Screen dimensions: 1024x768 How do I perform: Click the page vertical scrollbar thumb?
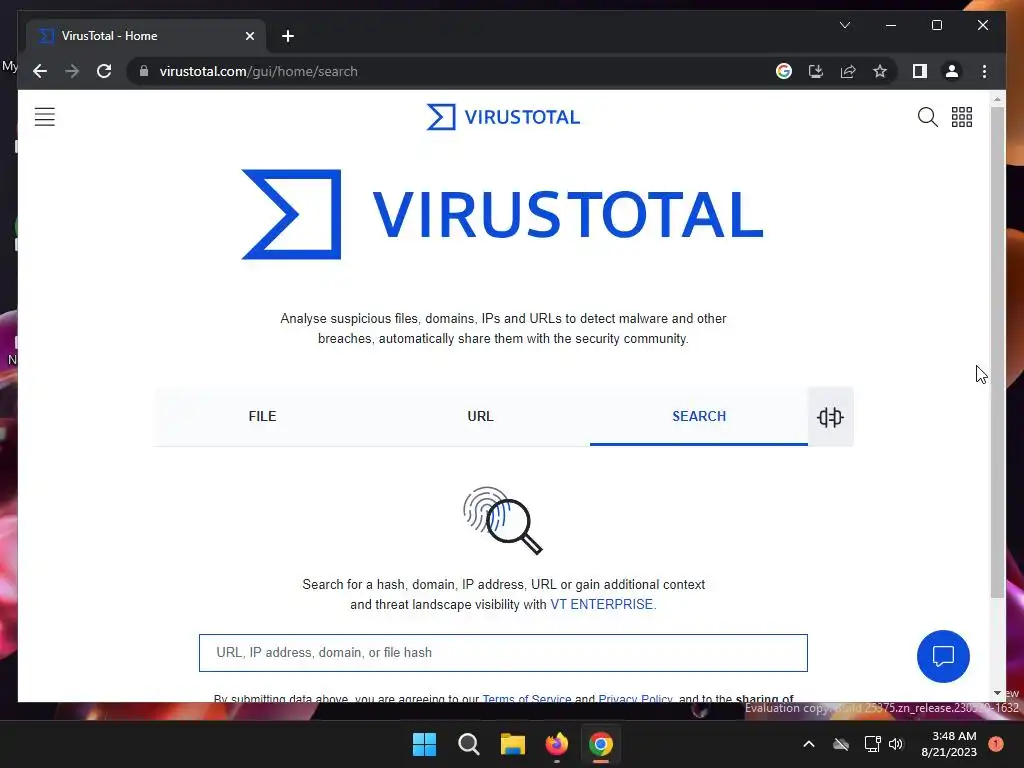pyautogui.click(x=997, y=353)
